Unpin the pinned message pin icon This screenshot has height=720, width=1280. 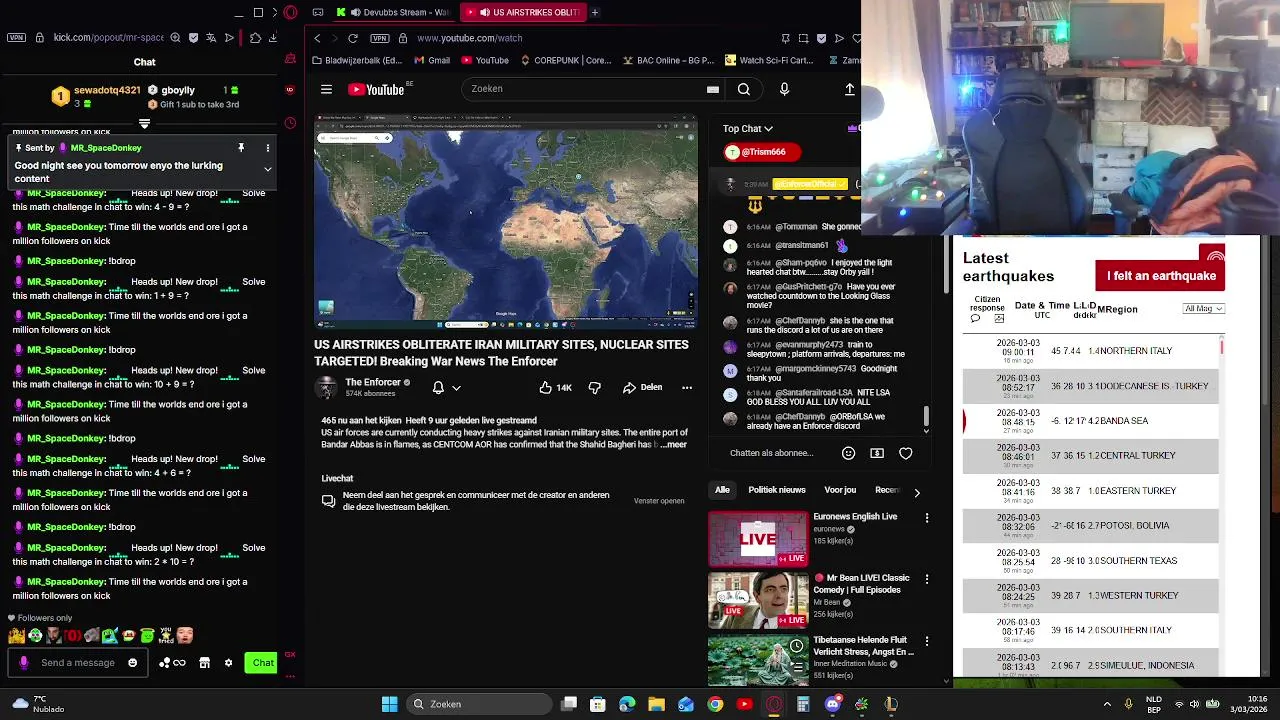241,148
